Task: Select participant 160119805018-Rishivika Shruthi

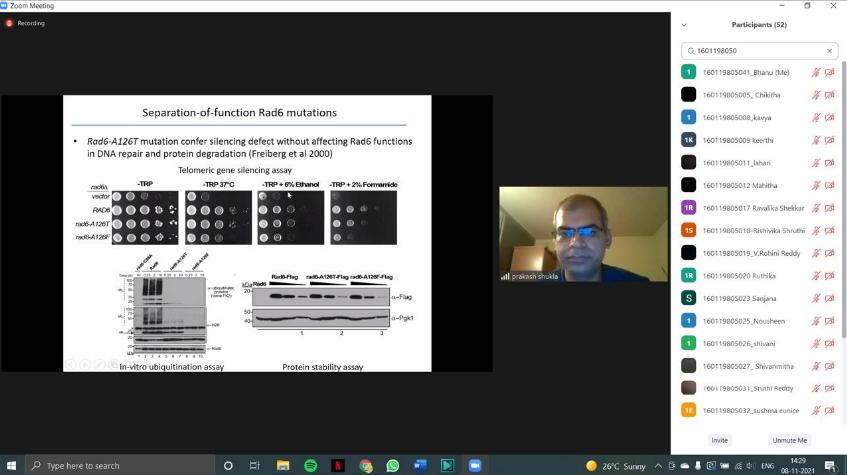Action: click(x=758, y=231)
